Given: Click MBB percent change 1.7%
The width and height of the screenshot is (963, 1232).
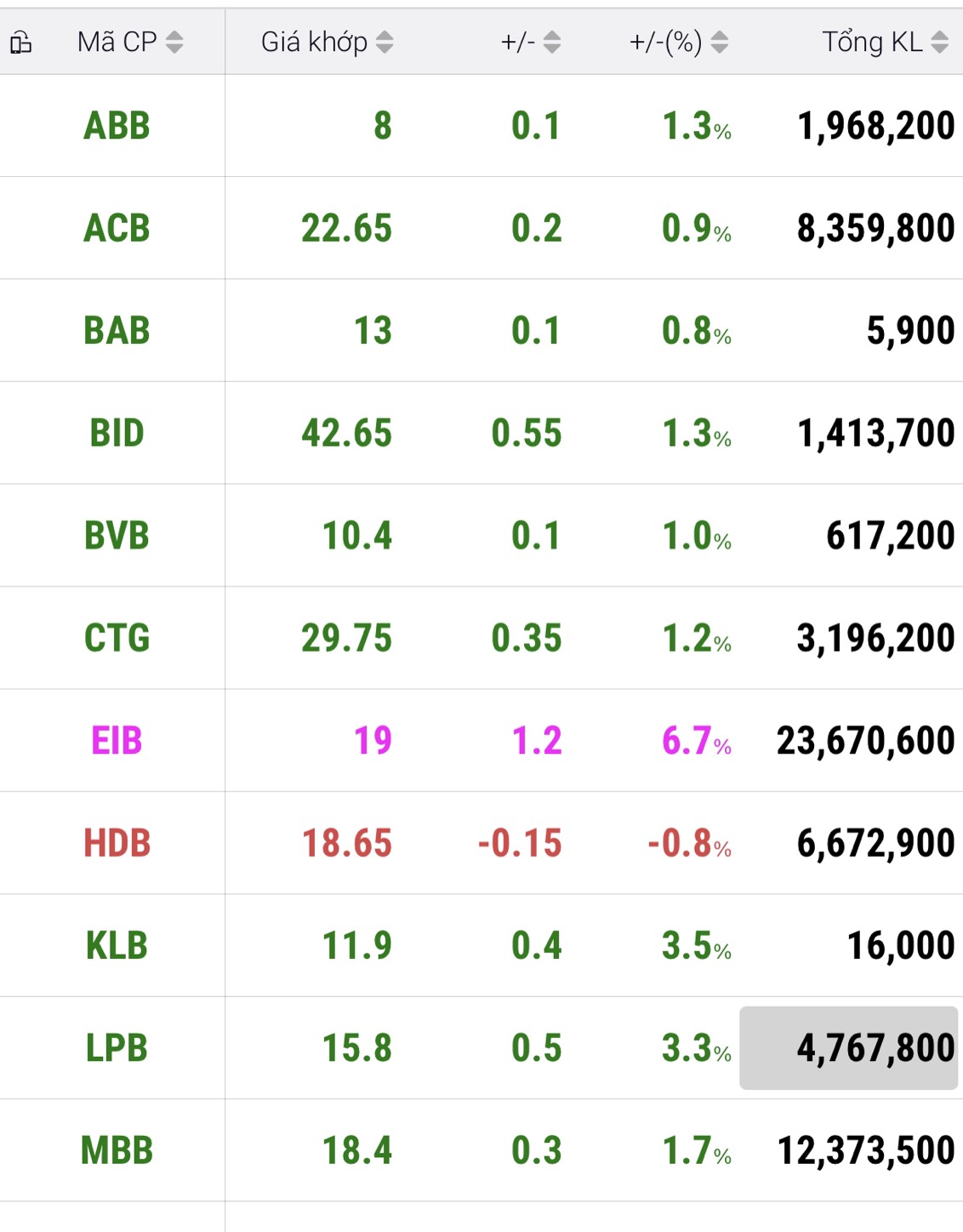Looking at the screenshot, I should tap(697, 1151).
